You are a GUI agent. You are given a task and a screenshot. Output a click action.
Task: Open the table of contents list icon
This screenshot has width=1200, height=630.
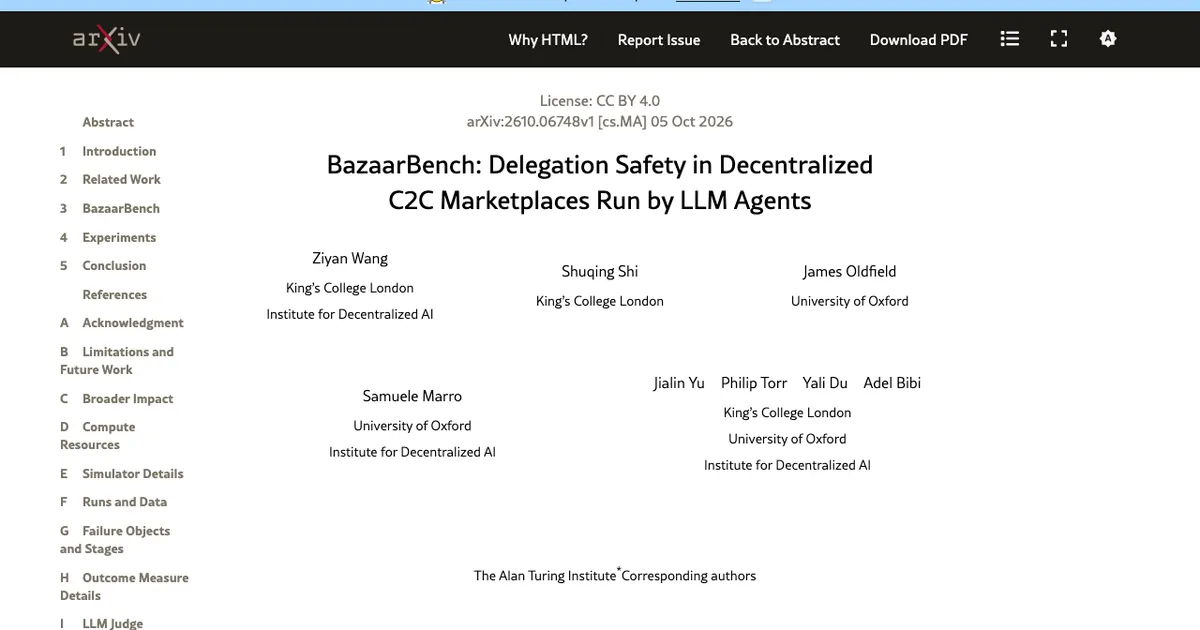pyautogui.click(x=1010, y=39)
